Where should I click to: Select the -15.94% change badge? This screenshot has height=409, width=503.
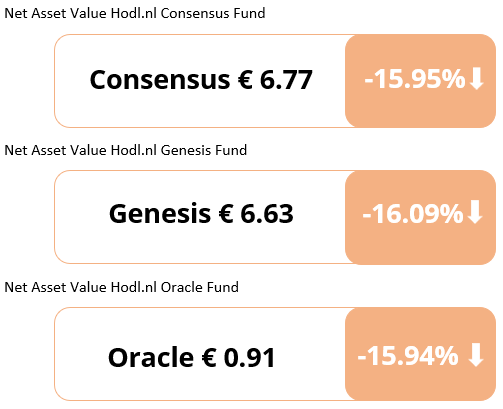[x=420, y=354]
